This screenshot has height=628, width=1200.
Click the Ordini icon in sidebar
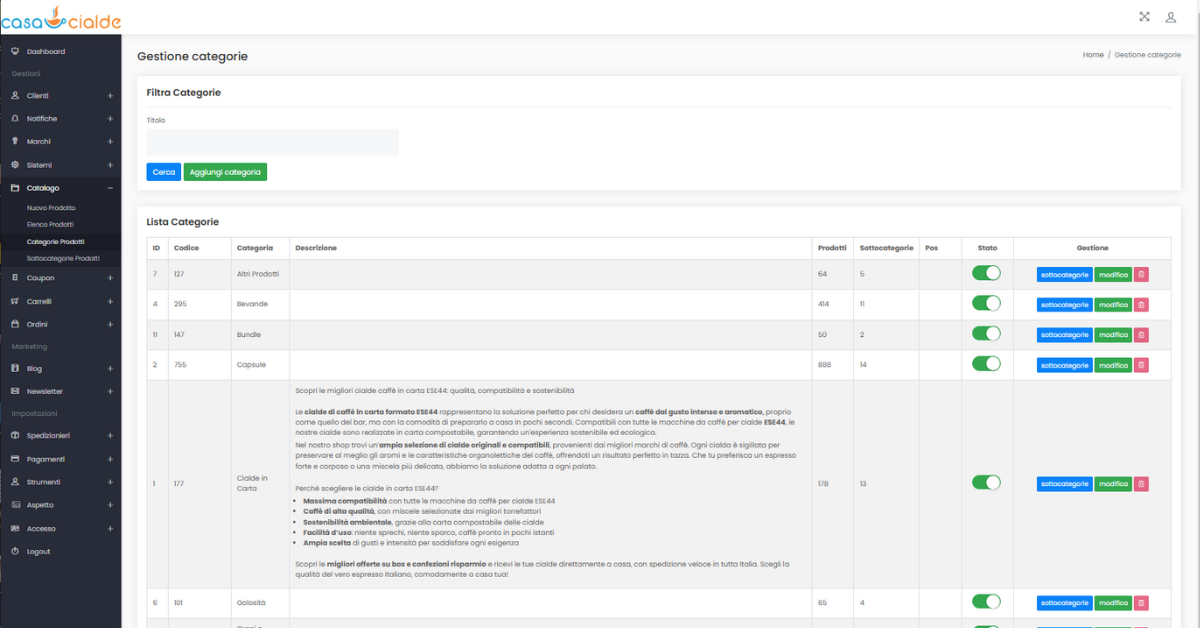point(15,324)
